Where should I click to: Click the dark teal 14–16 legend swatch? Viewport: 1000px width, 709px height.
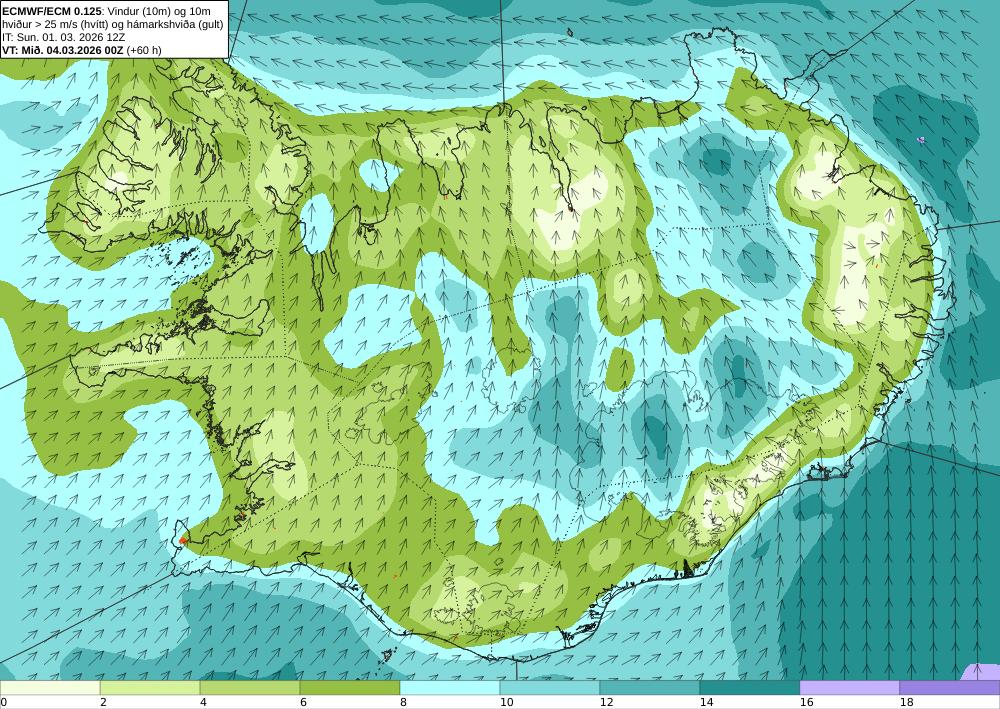click(x=750, y=688)
